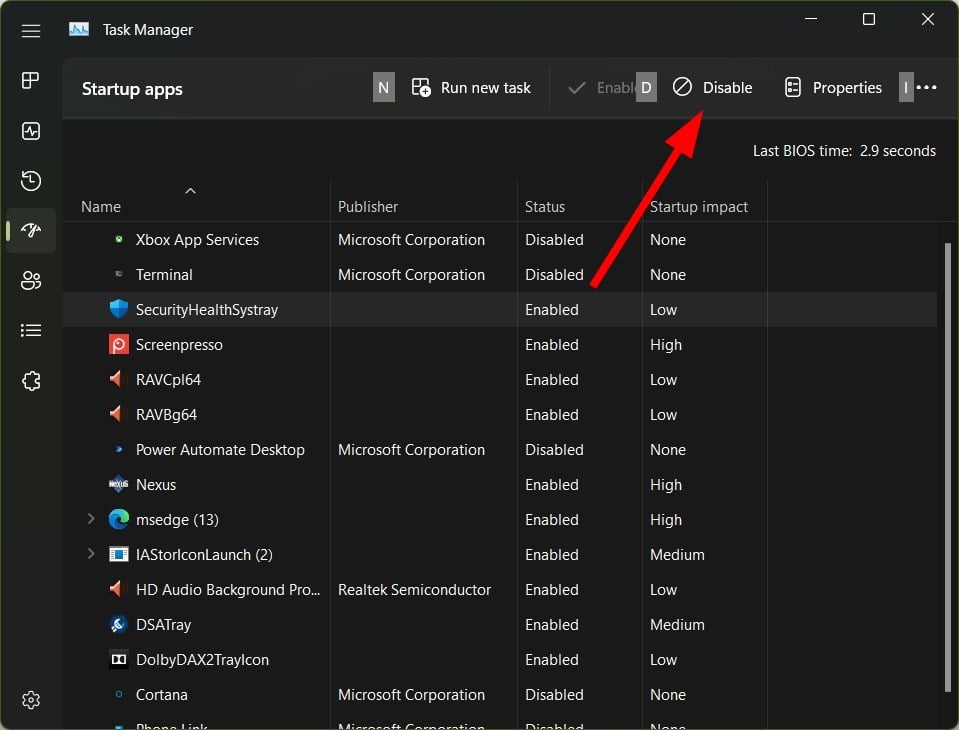
Task: Sort by Status column header
Action: (x=545, y=207)
